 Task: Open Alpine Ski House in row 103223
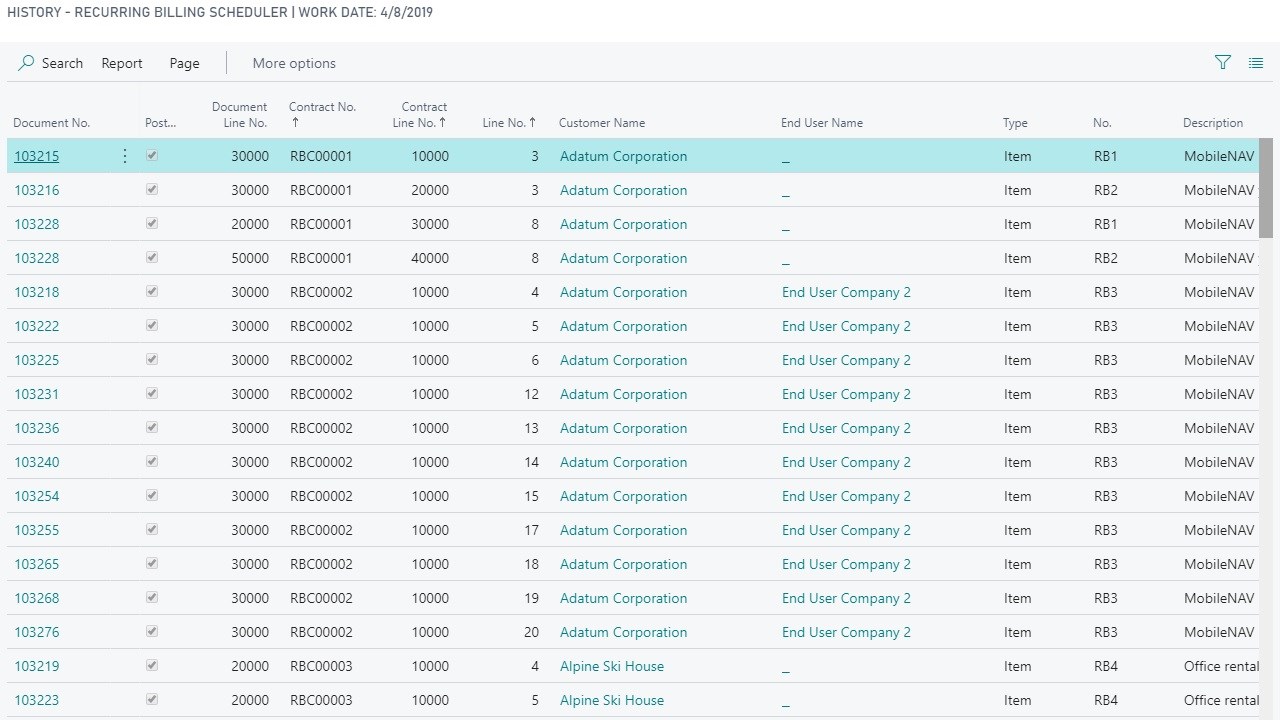[x=612, y=700]
